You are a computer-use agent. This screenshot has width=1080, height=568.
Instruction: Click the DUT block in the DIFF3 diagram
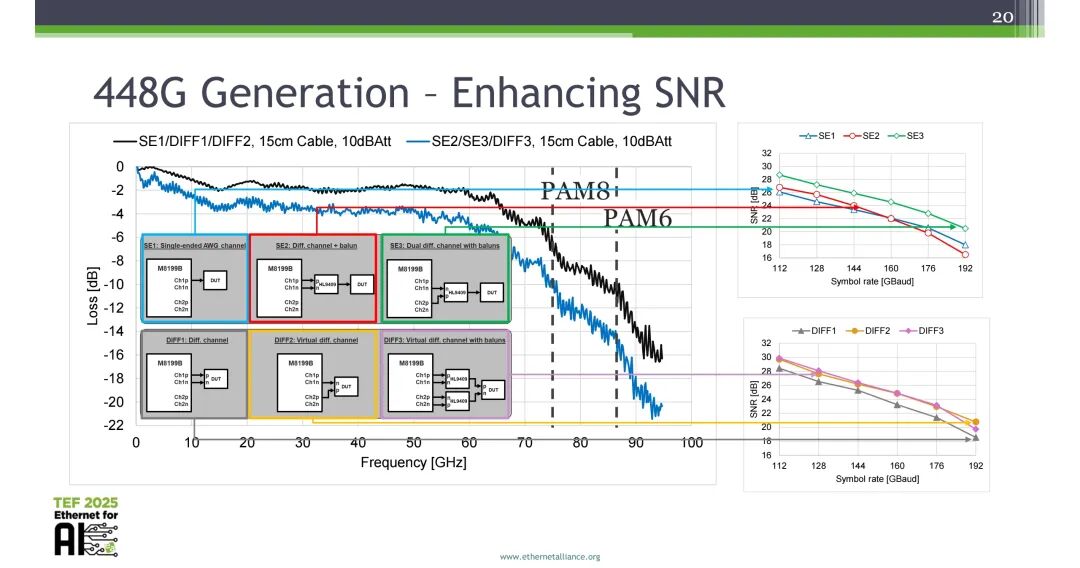[493, 390]
